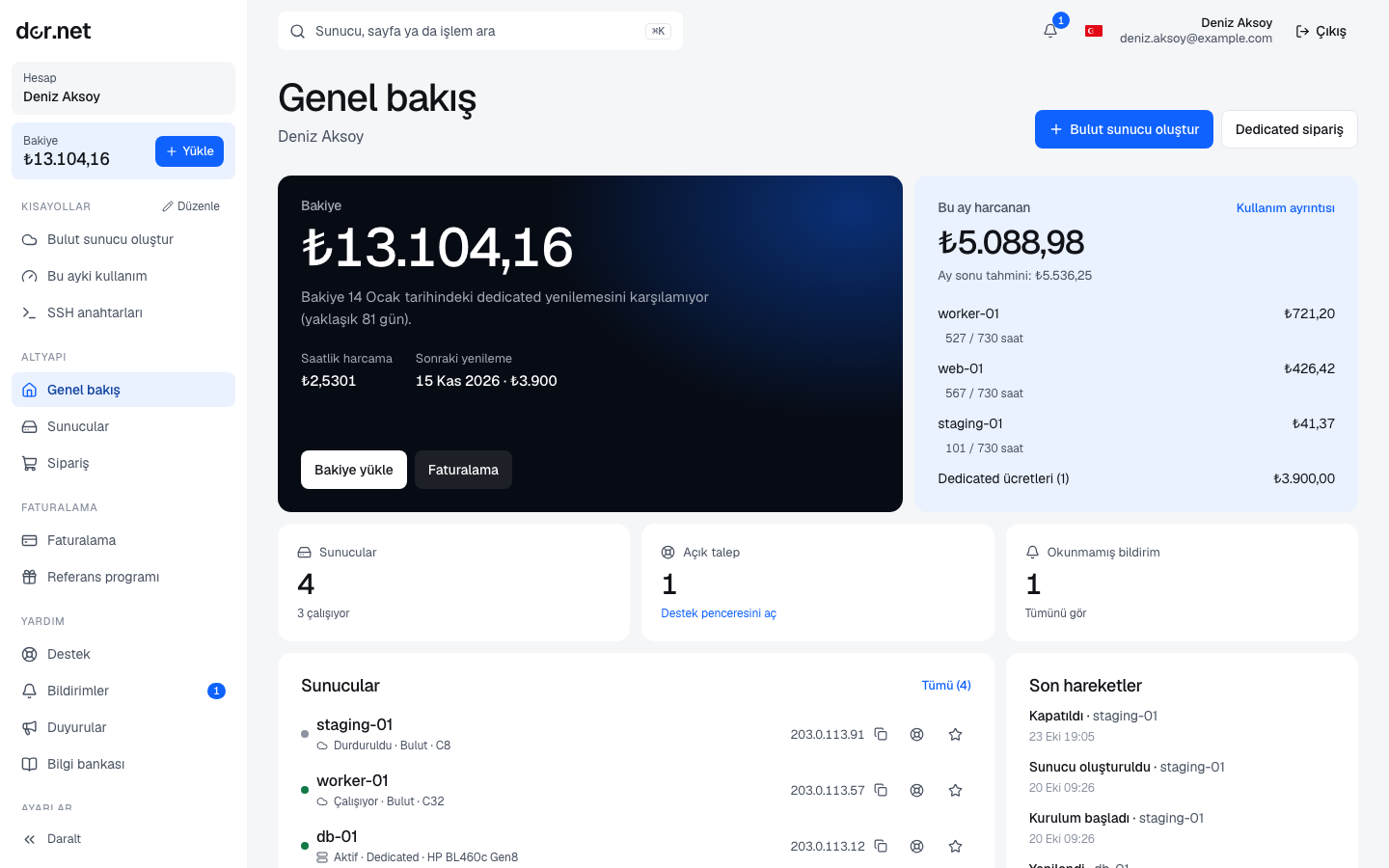Copy IP address of db-01

click(x=881, y=846)
